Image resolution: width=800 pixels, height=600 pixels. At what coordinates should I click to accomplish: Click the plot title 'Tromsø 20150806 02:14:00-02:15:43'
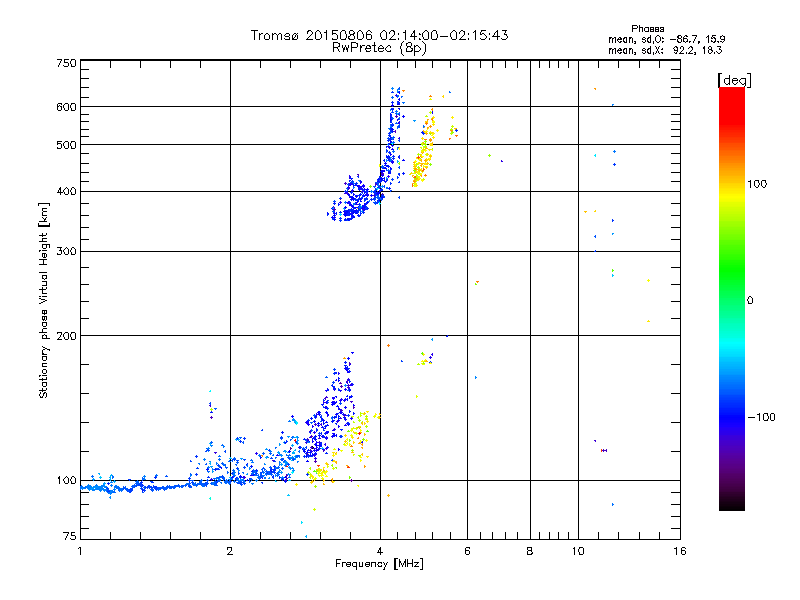[x=379, y=35]
